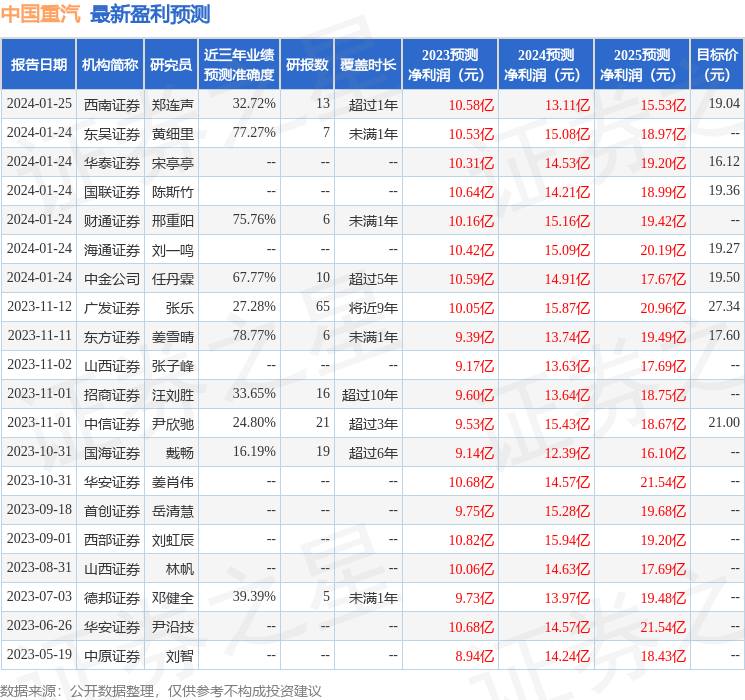The image size is (745, 700).
Task: Select 中金公司 institution cell
Action: tap(112, 279)
